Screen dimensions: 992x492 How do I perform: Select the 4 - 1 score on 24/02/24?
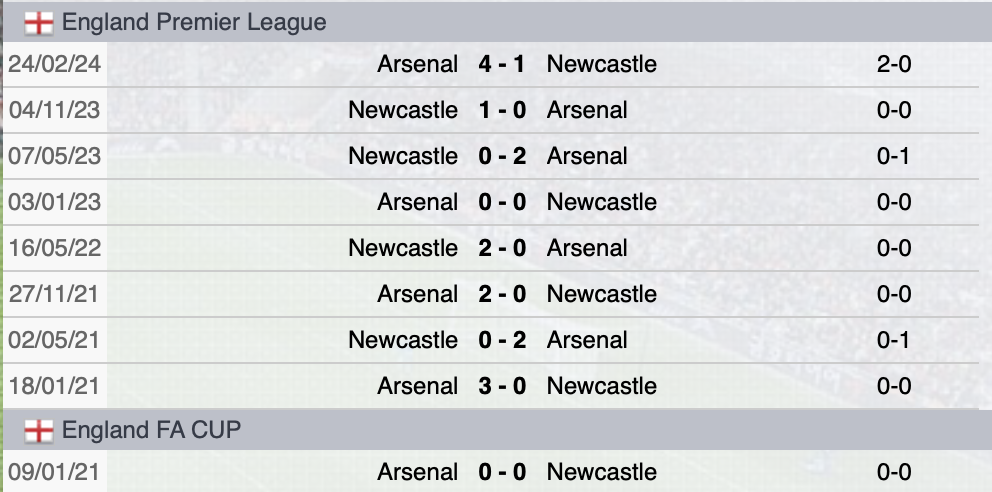pyautogui.click(x=502, y=64)
